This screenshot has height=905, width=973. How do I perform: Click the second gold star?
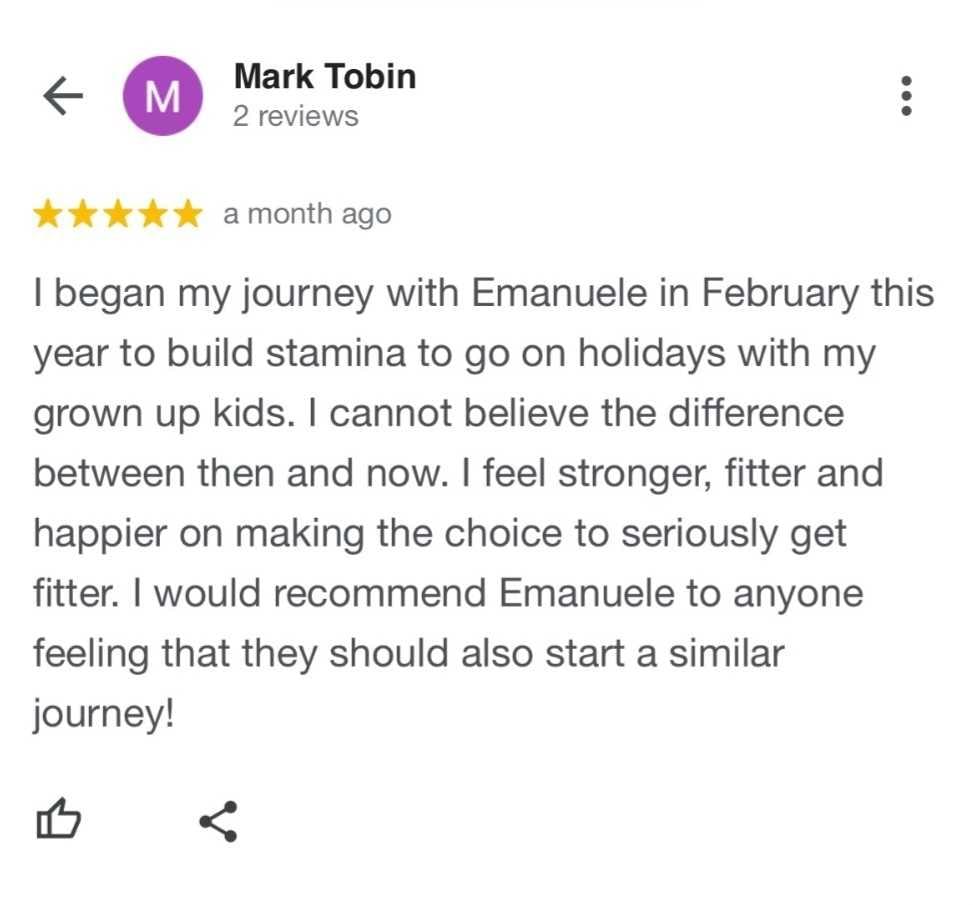[83, 215]
